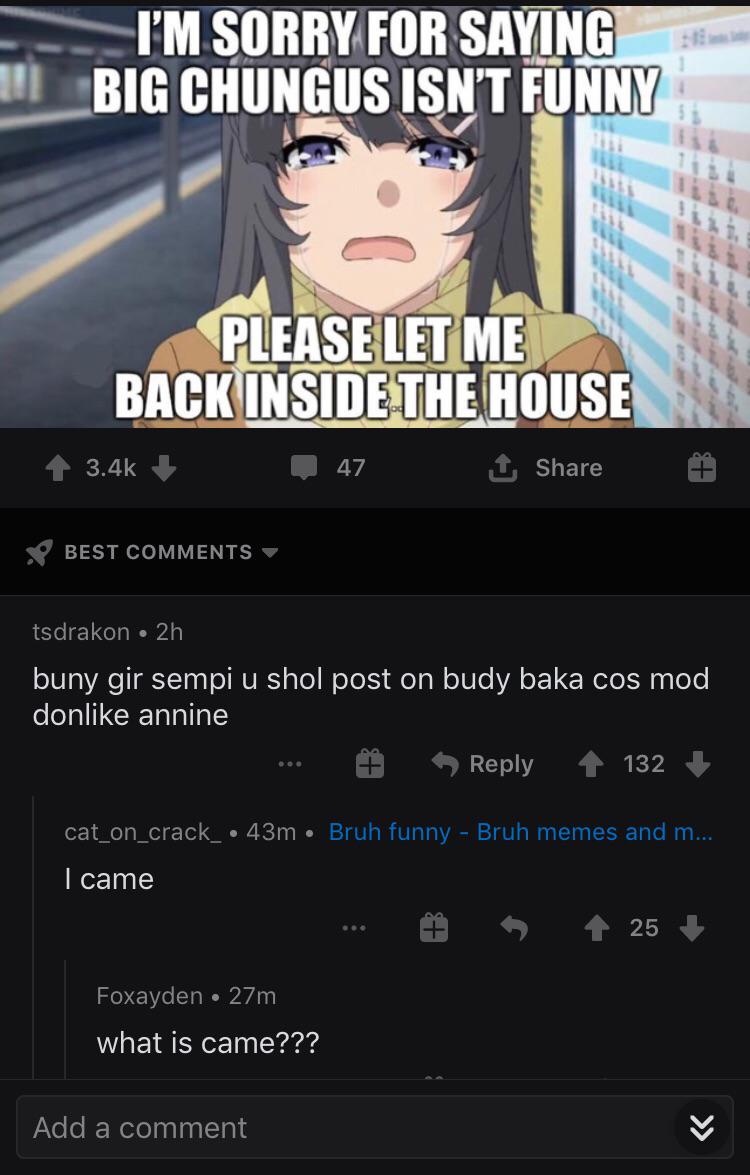Give an award to the post

701,468
